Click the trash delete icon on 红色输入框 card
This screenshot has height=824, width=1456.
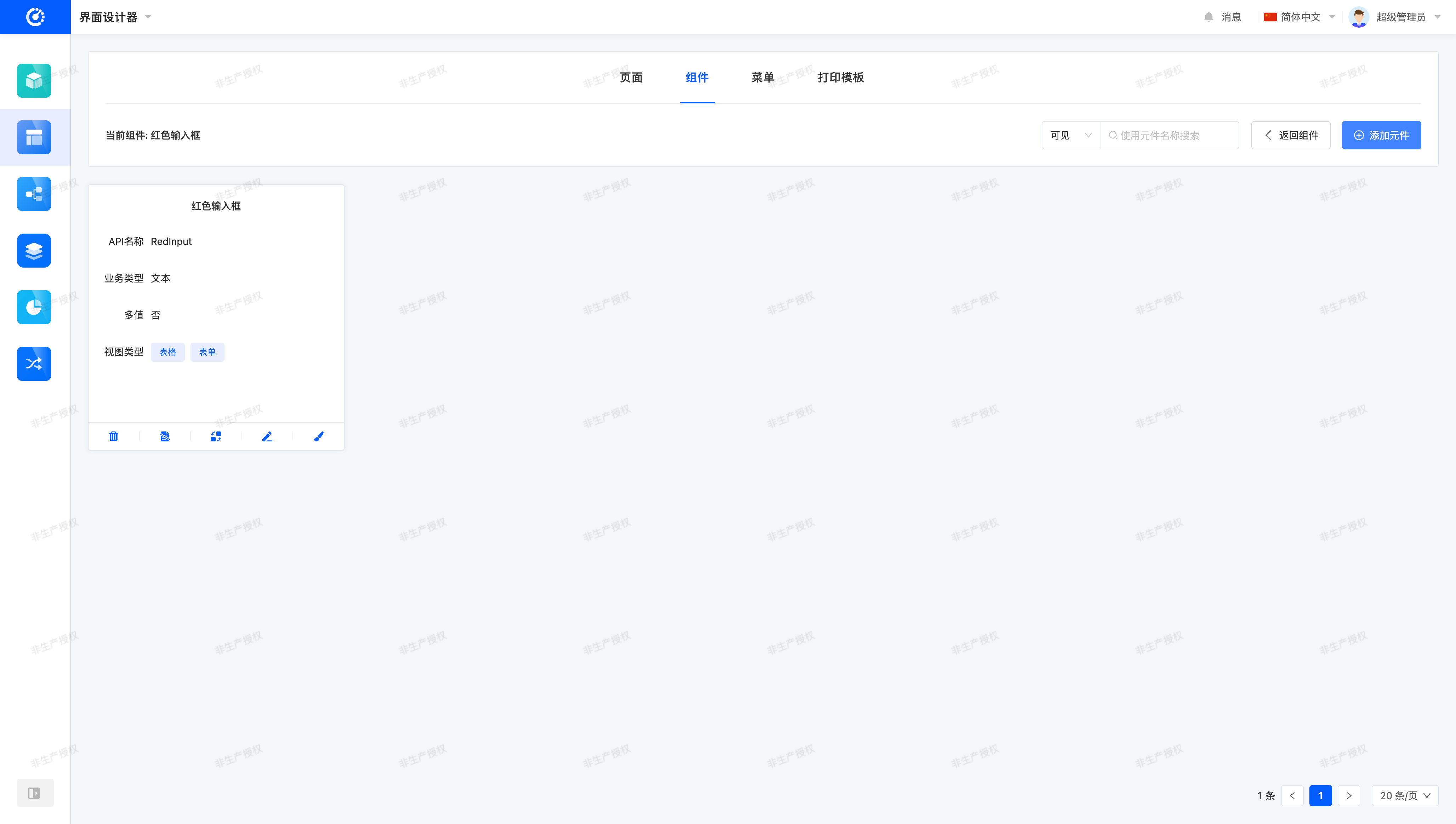pyautogui.click(x=114, y=436)
